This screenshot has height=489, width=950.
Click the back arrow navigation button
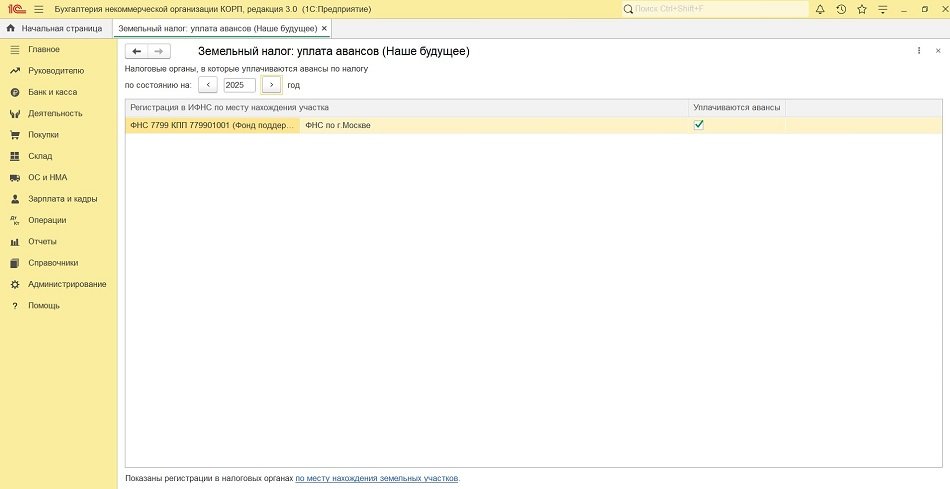pyautogui.click(x=137, y=51)
